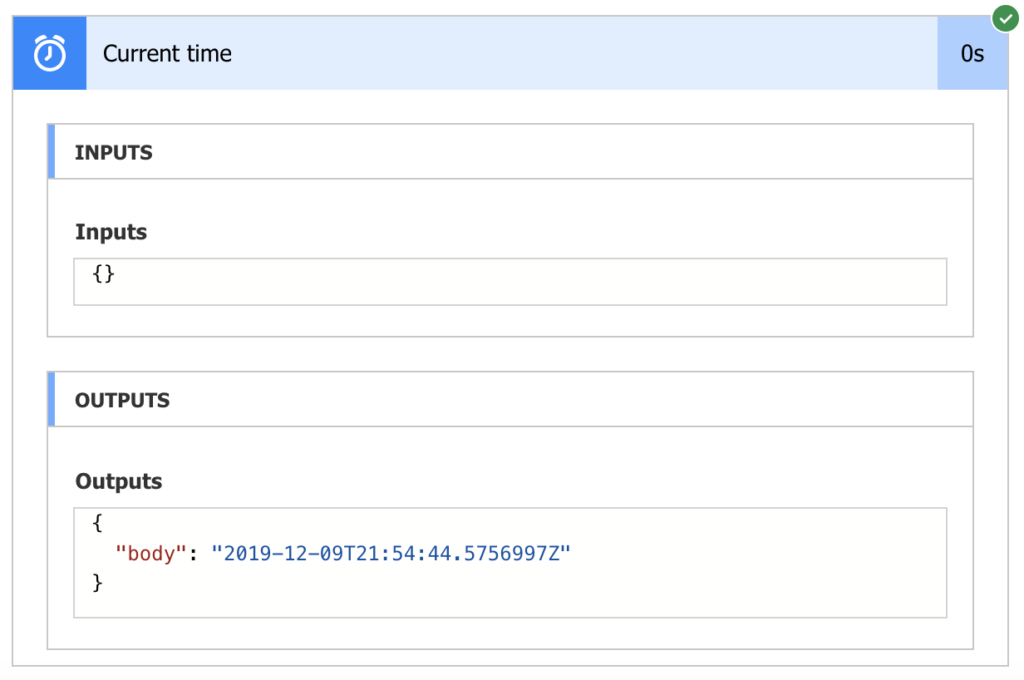This screenshot has height=680, width=1024.
Task: Select the blue accent bar beside OUTPUTS
Action: 53,399
